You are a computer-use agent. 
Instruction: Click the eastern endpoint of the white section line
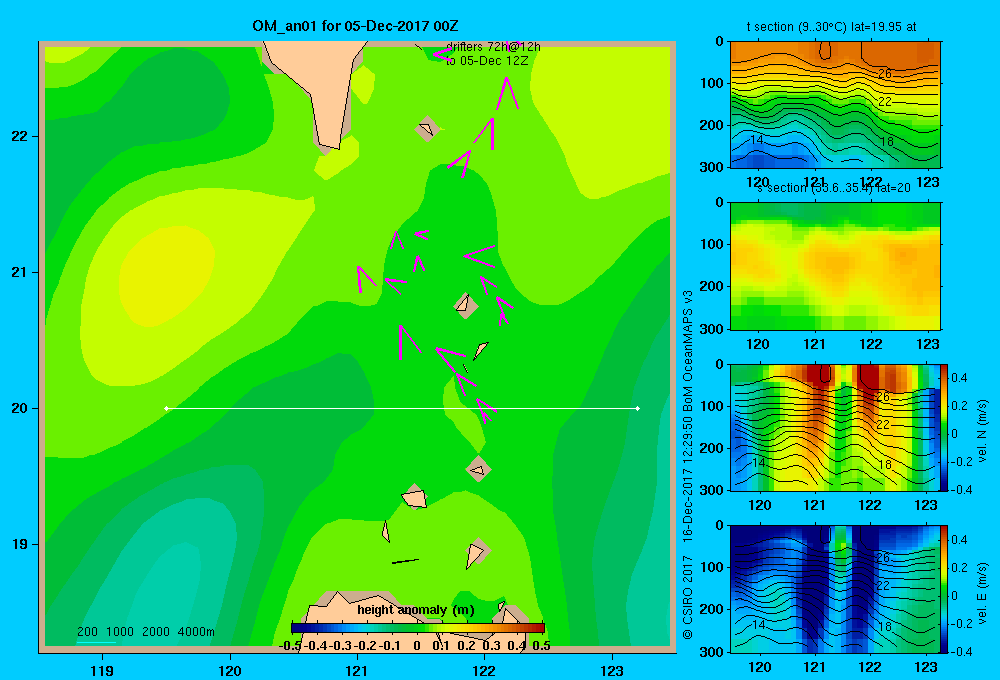[x=638, y=408]
